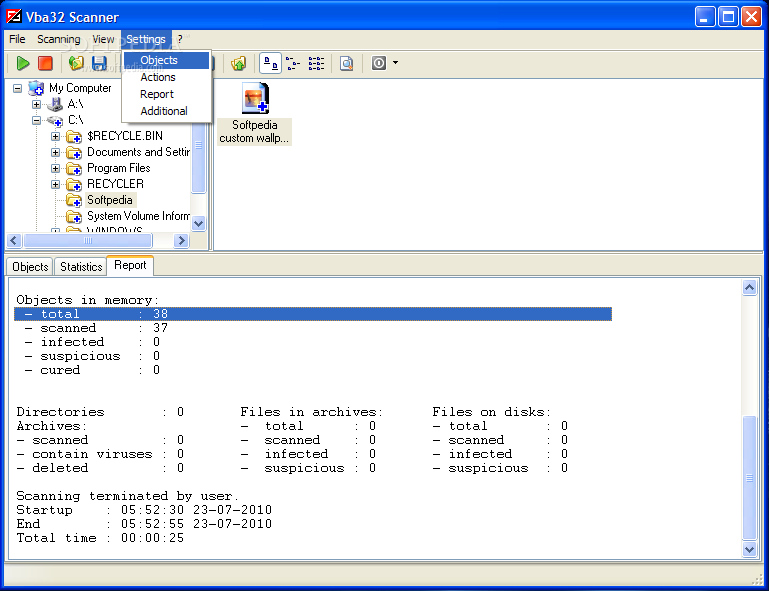
Task: Open the View menu
Action: tap(103, 39)
